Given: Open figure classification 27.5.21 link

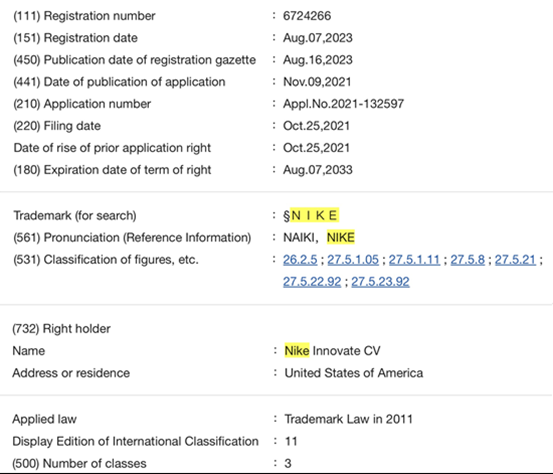Looking at the screenshot, I should point(515,260).
